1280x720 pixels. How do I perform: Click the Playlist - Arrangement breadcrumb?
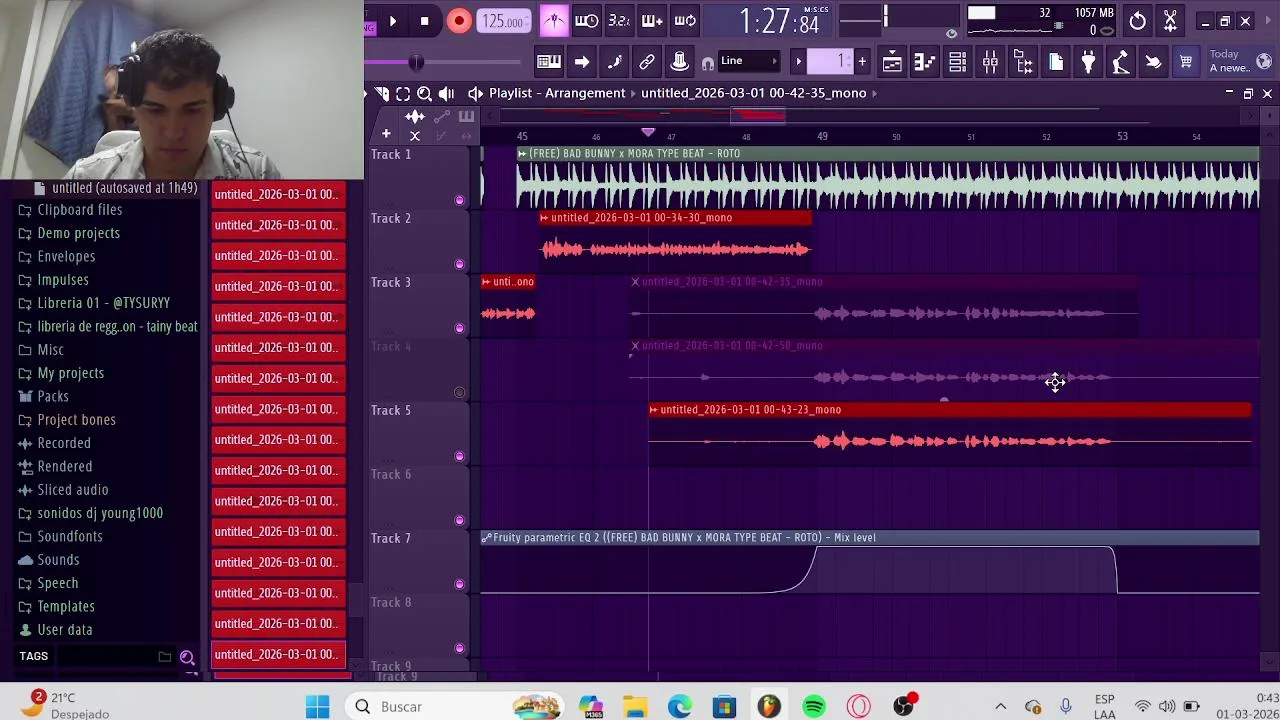[x=557, y=93]
